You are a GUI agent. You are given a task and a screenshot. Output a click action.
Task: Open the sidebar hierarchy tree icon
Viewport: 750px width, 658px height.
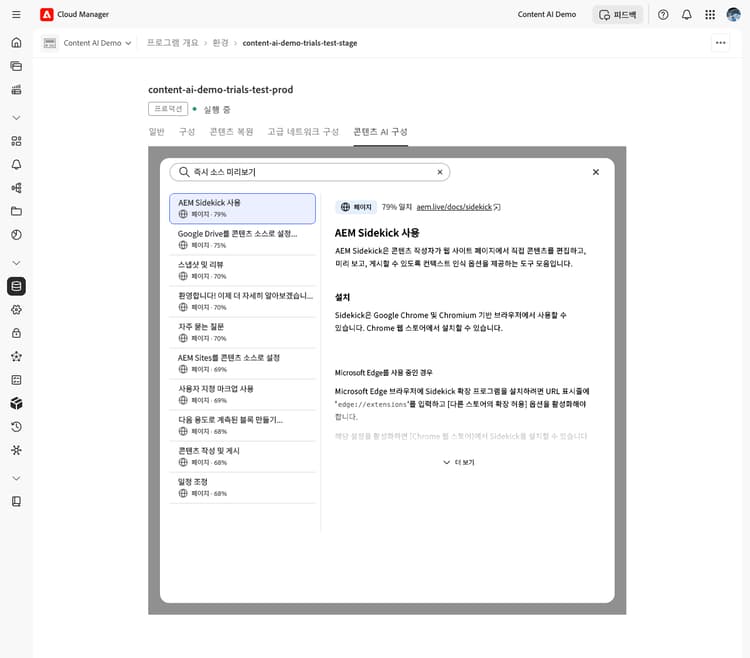point(16,188)
